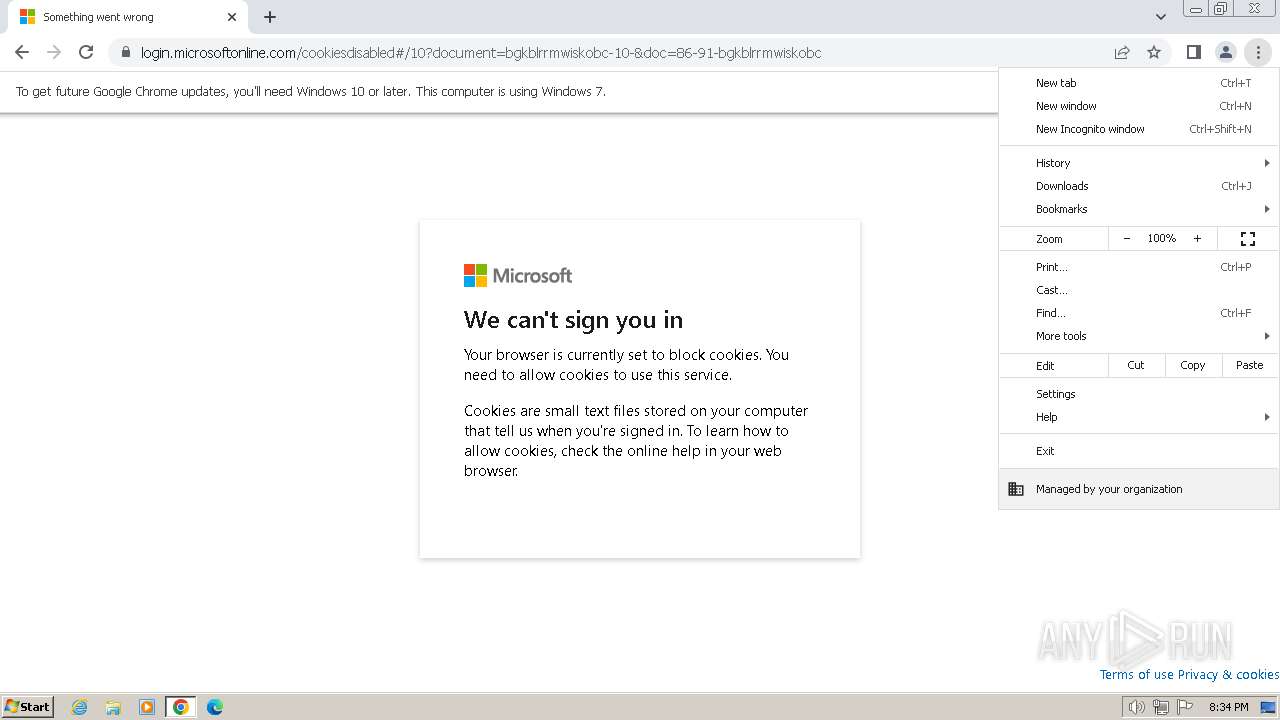Click the 'We can't sign you in' heading

coord(574,320)
